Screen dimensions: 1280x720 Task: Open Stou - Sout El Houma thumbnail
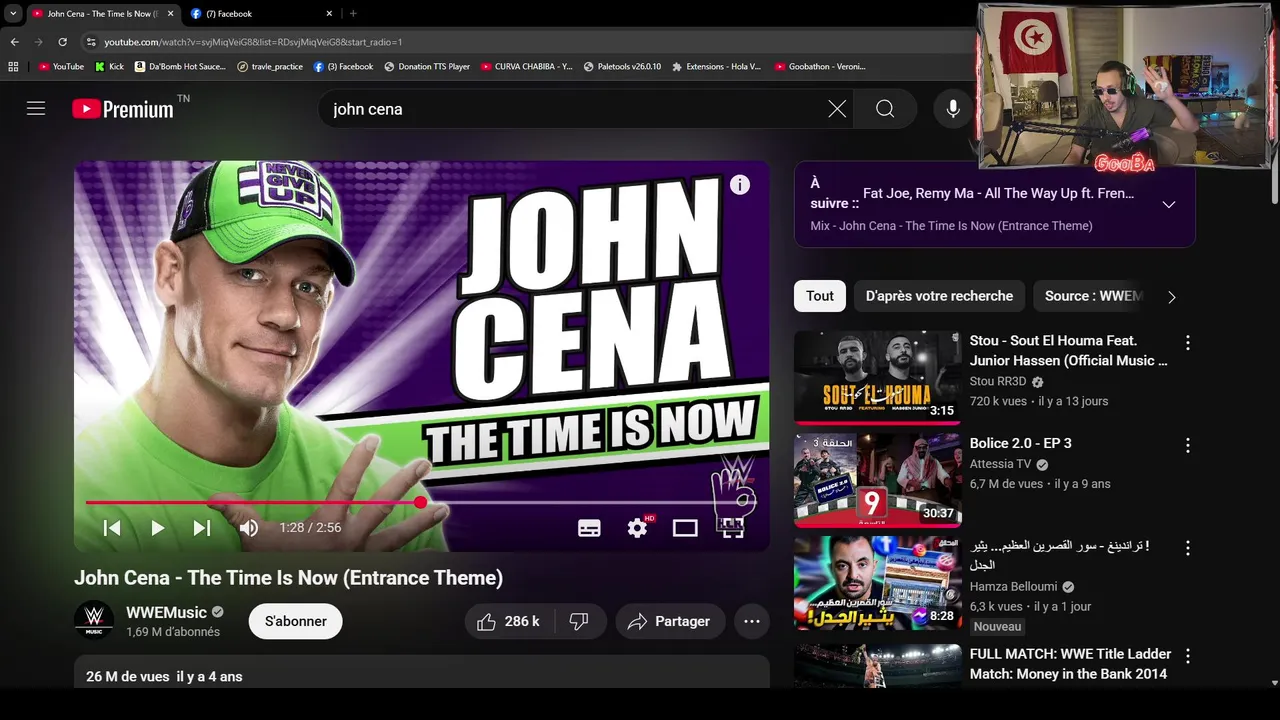point(878,377)
